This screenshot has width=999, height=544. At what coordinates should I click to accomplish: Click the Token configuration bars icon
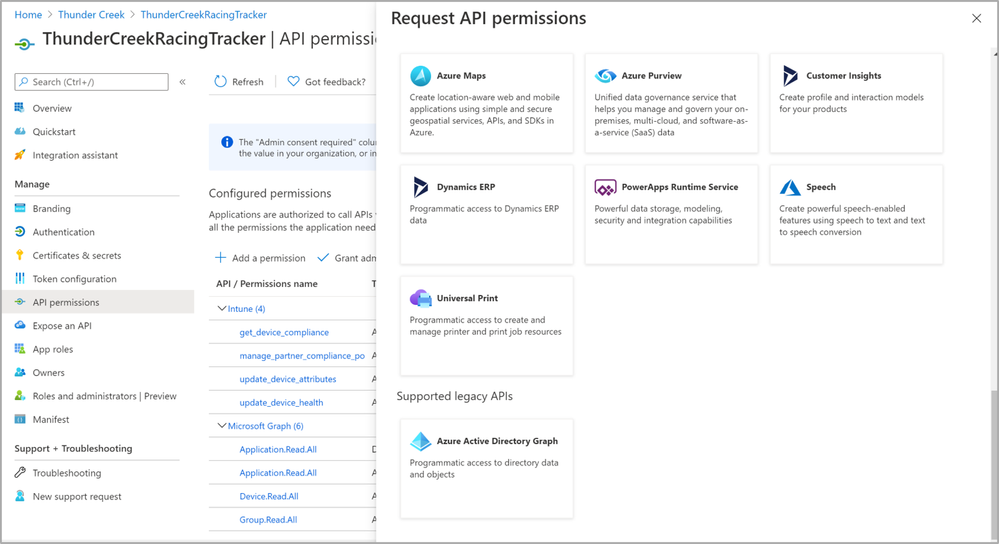20,278
